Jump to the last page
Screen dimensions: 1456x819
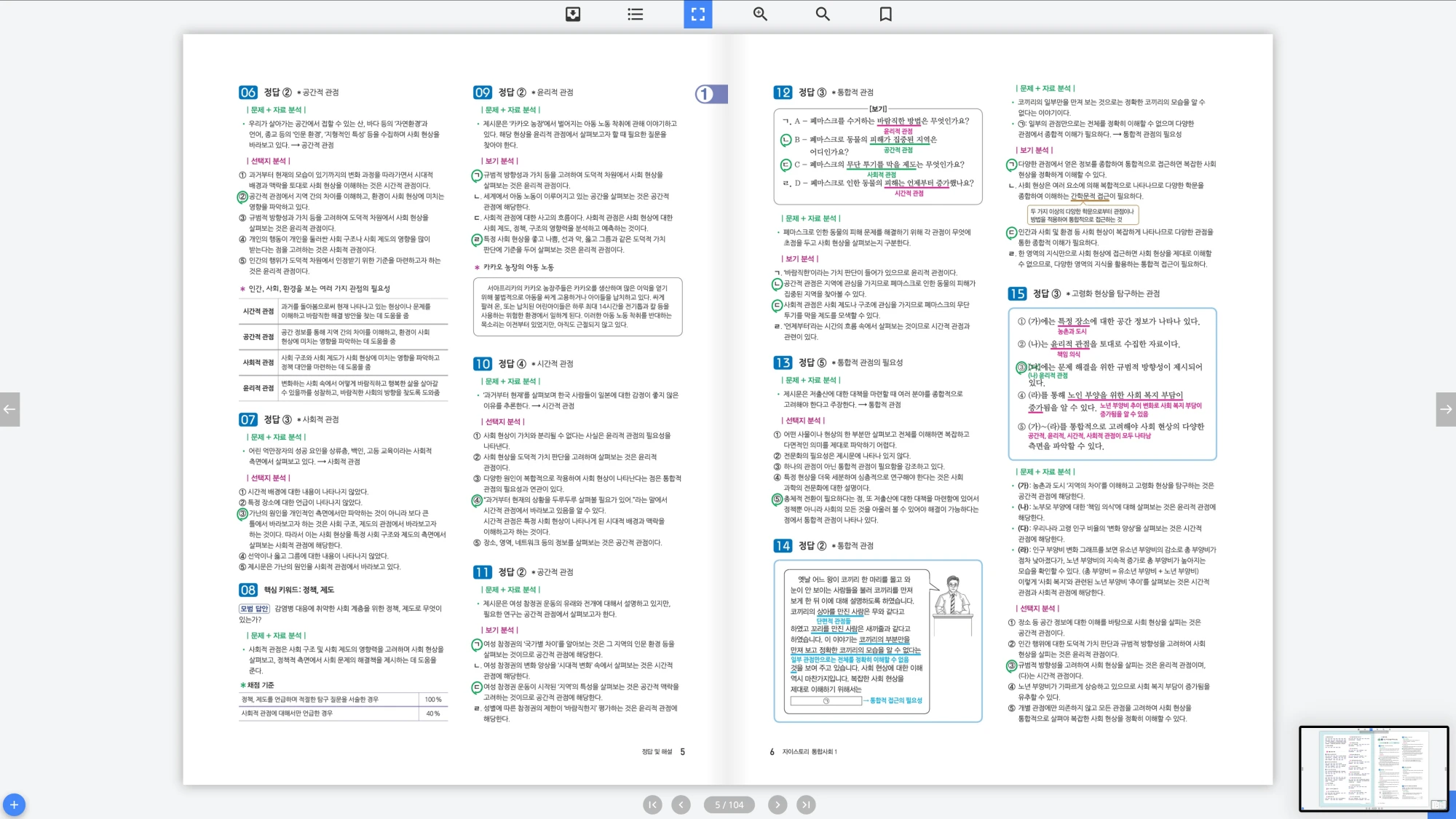point(806,804)
